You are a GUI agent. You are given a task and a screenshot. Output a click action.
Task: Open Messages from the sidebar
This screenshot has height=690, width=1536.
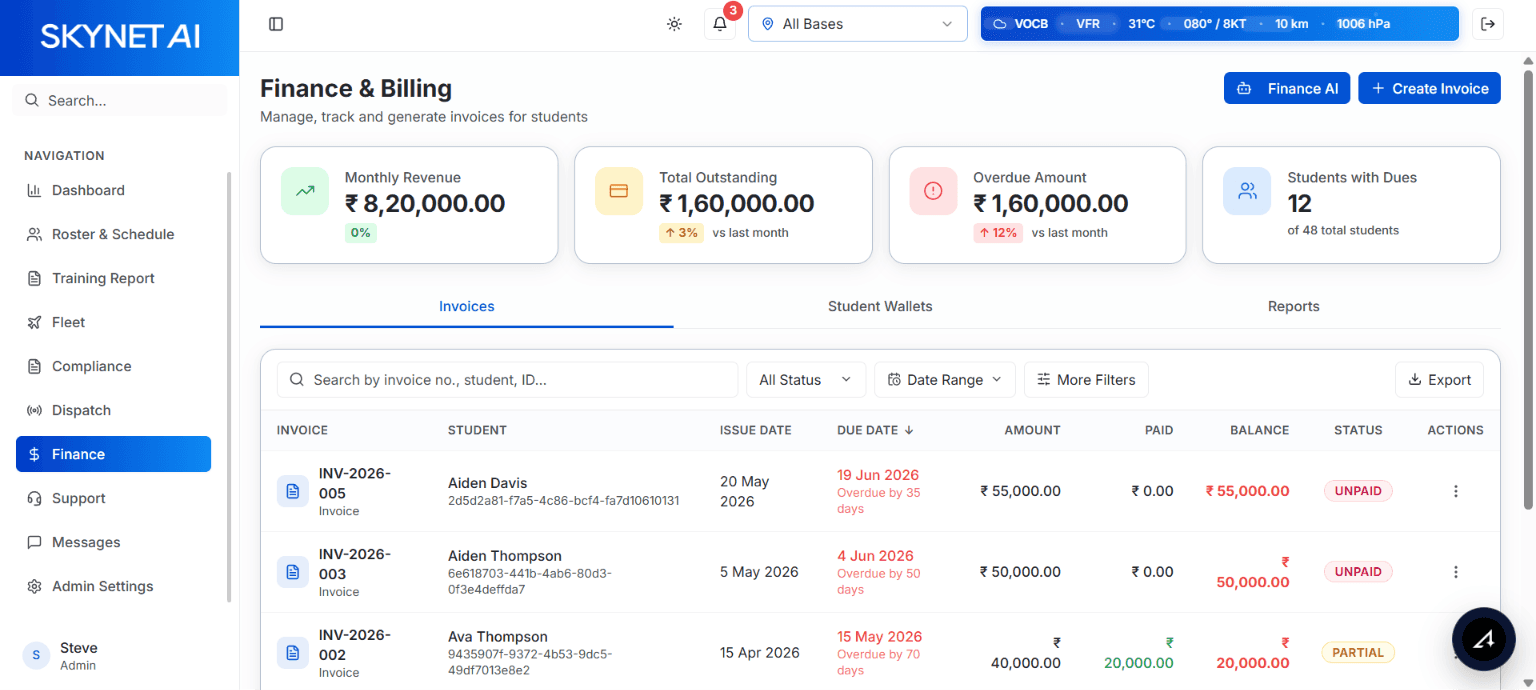(113, 542)
